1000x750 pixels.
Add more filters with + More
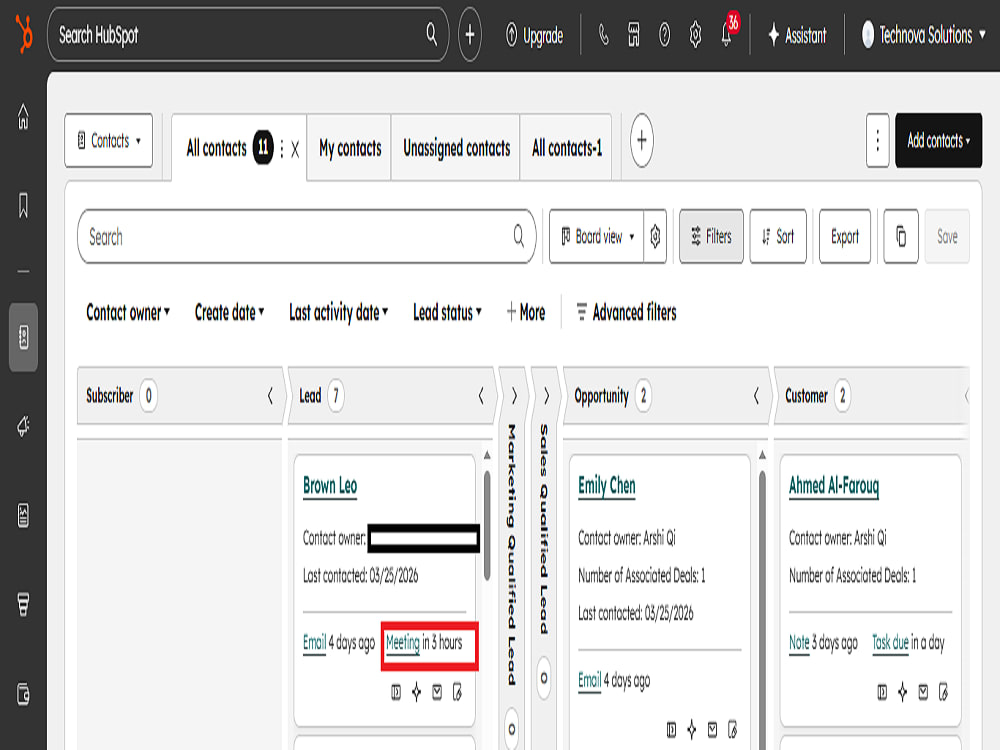pyautogui.click(x=526, y=312)
